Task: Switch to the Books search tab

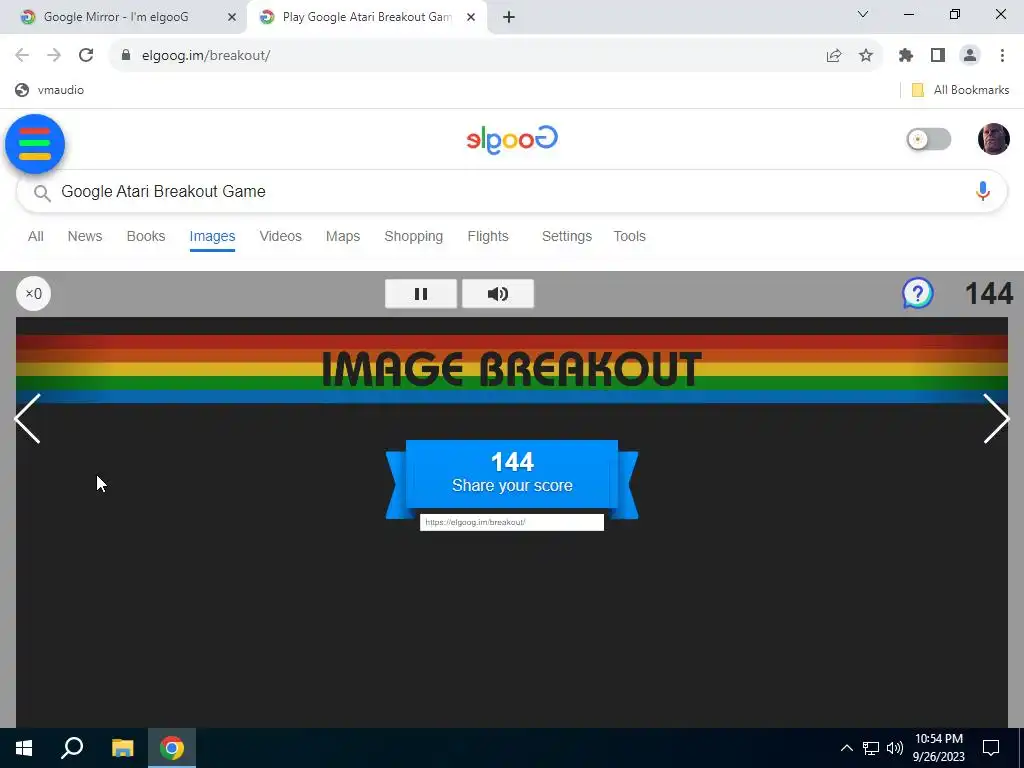Action: click(x=146, y=236)
